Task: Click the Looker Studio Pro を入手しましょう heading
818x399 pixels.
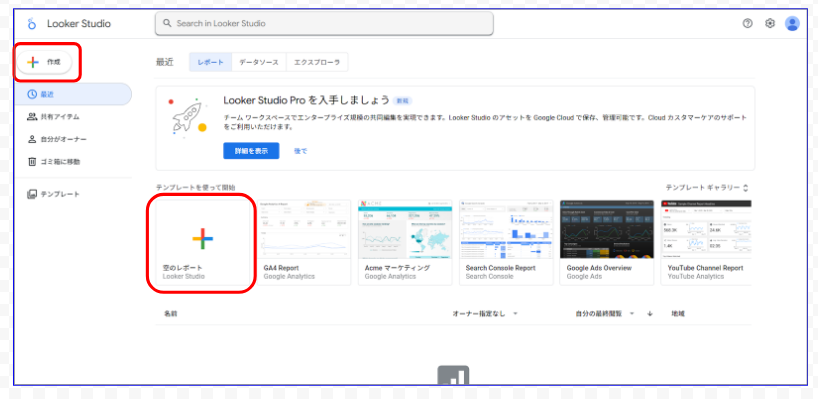Action: click(307, 100)
